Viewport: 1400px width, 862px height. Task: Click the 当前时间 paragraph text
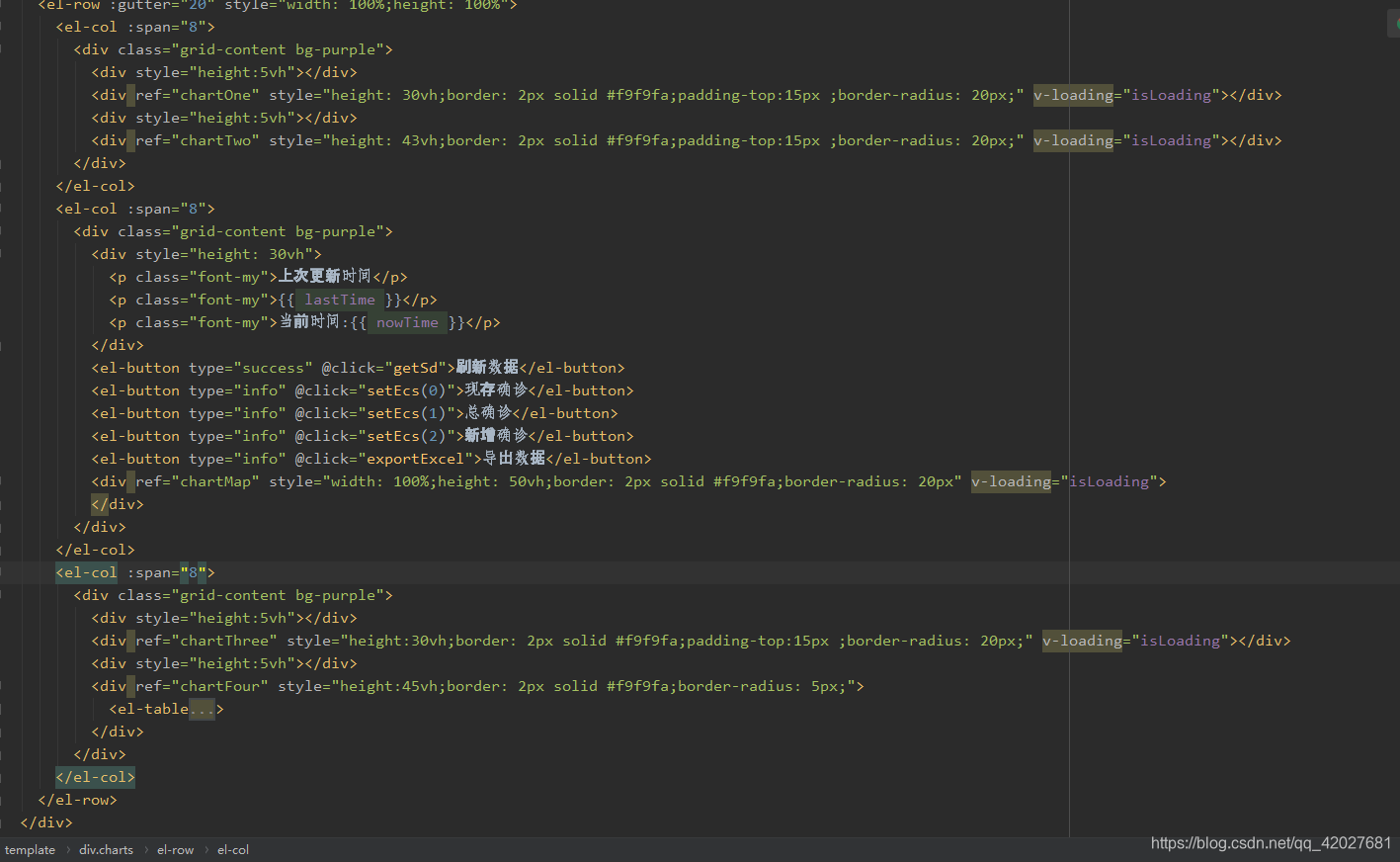[309, 322]
